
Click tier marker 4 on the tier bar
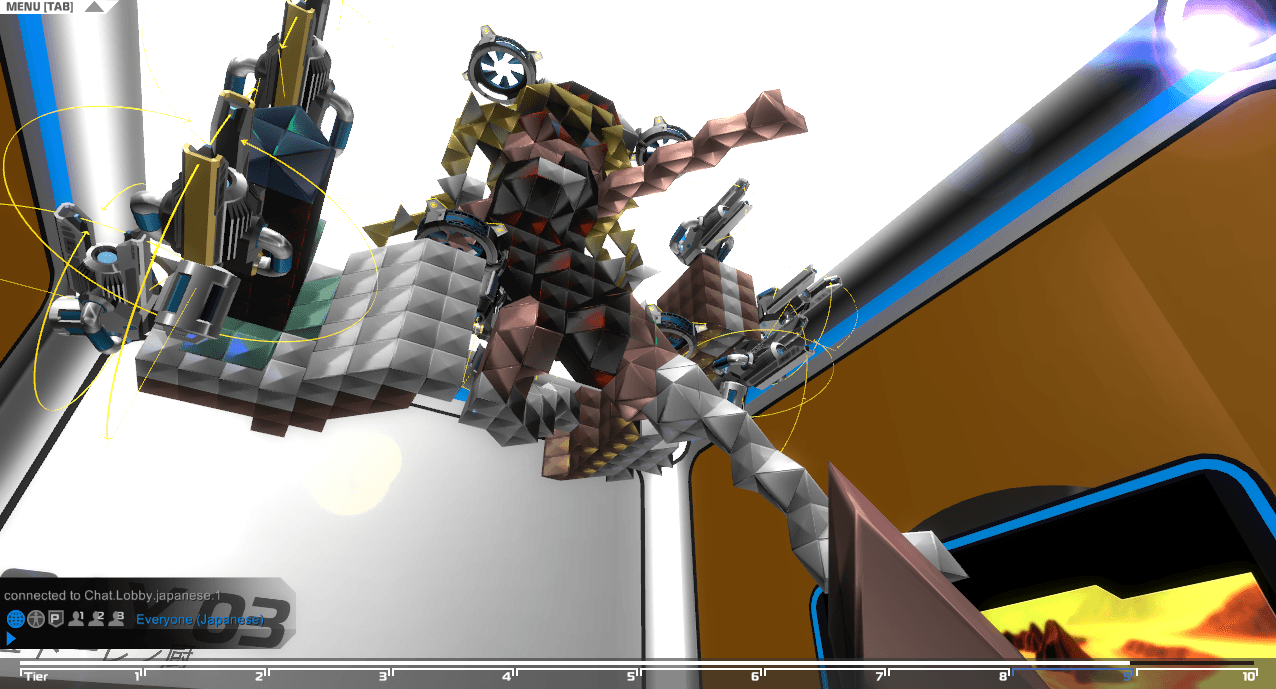(507, 677)
